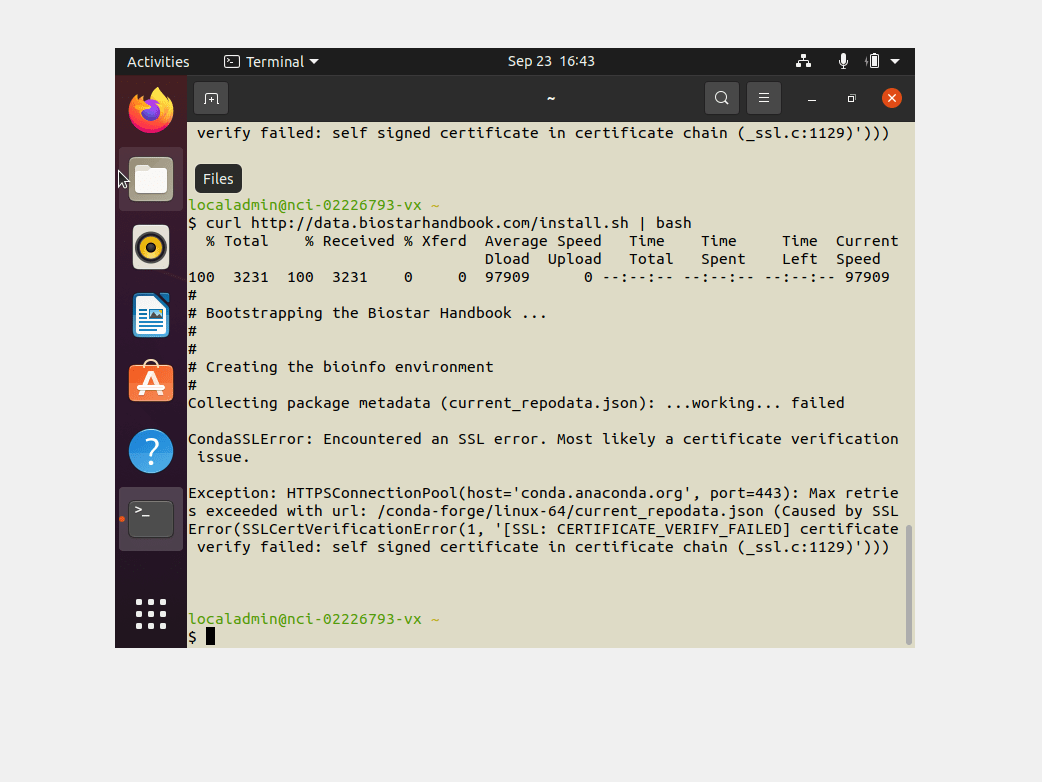1042x782 pixels.
Task: Select the running Terminal in the dock
Action: point(151,519)
